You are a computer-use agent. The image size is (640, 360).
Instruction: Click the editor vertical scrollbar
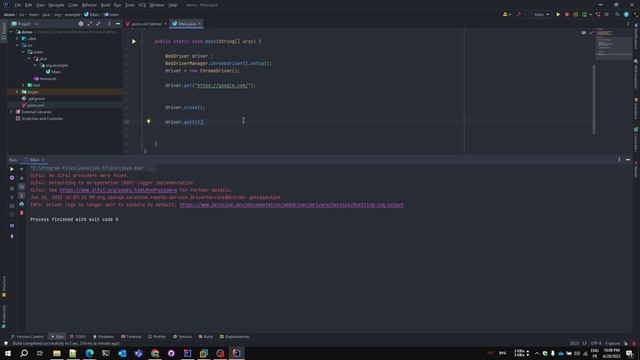click(593, 99)
